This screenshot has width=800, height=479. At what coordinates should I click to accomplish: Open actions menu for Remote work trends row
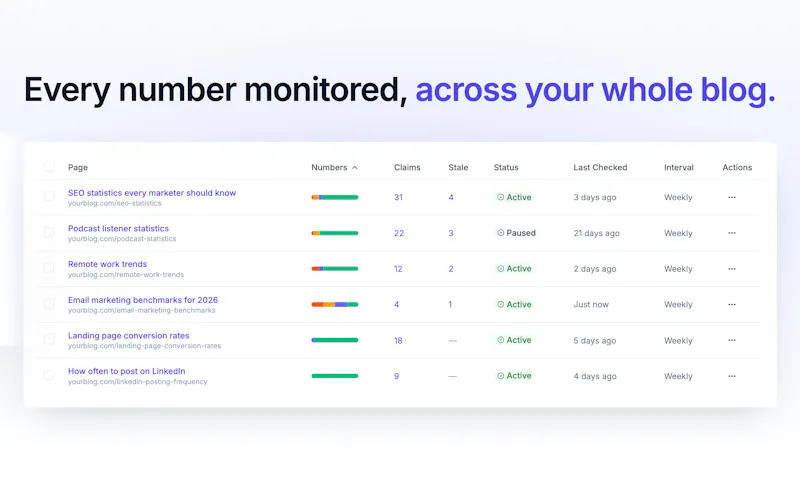[x=732, y=269]
